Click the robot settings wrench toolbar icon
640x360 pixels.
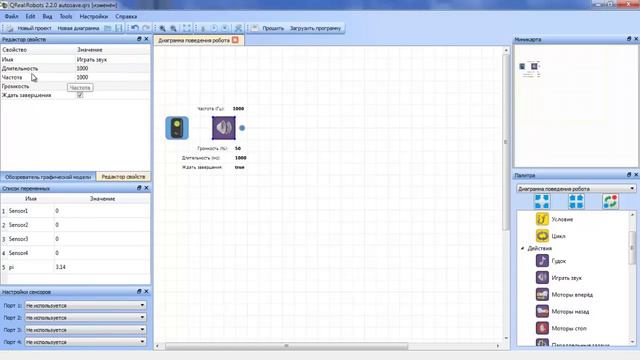tap(238, 28)
